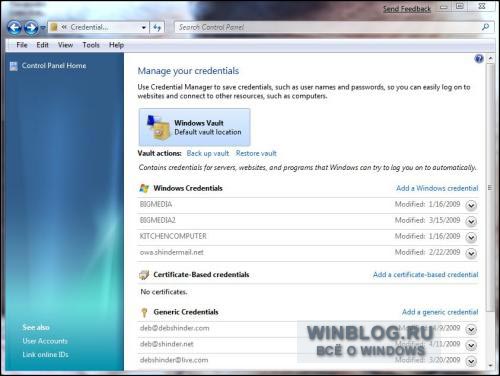Open Control Panel Home
This screenshot has height=376, width=500.
tap(54, 66)
